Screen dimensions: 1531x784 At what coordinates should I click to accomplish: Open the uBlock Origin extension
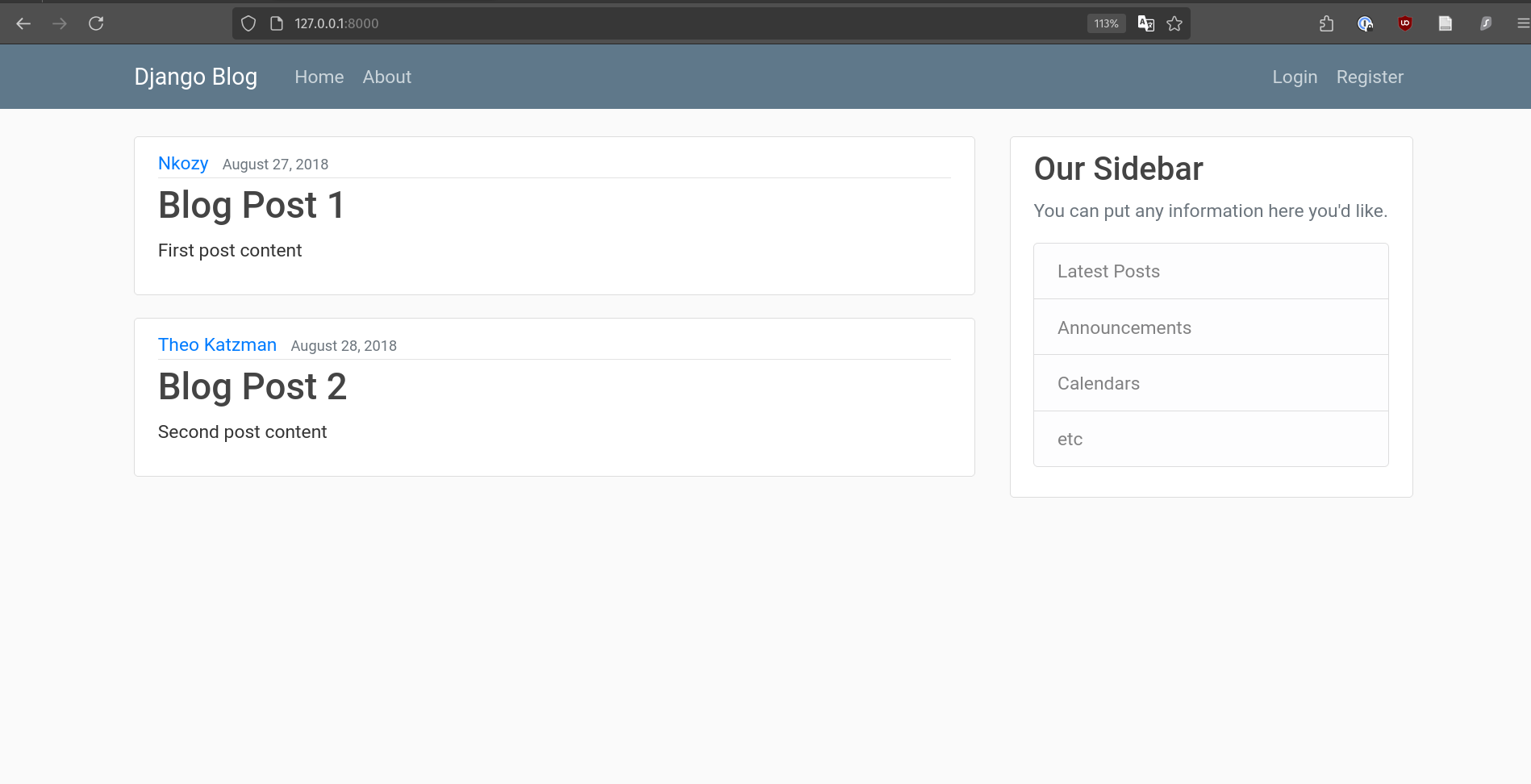[x=1404, y=23]
